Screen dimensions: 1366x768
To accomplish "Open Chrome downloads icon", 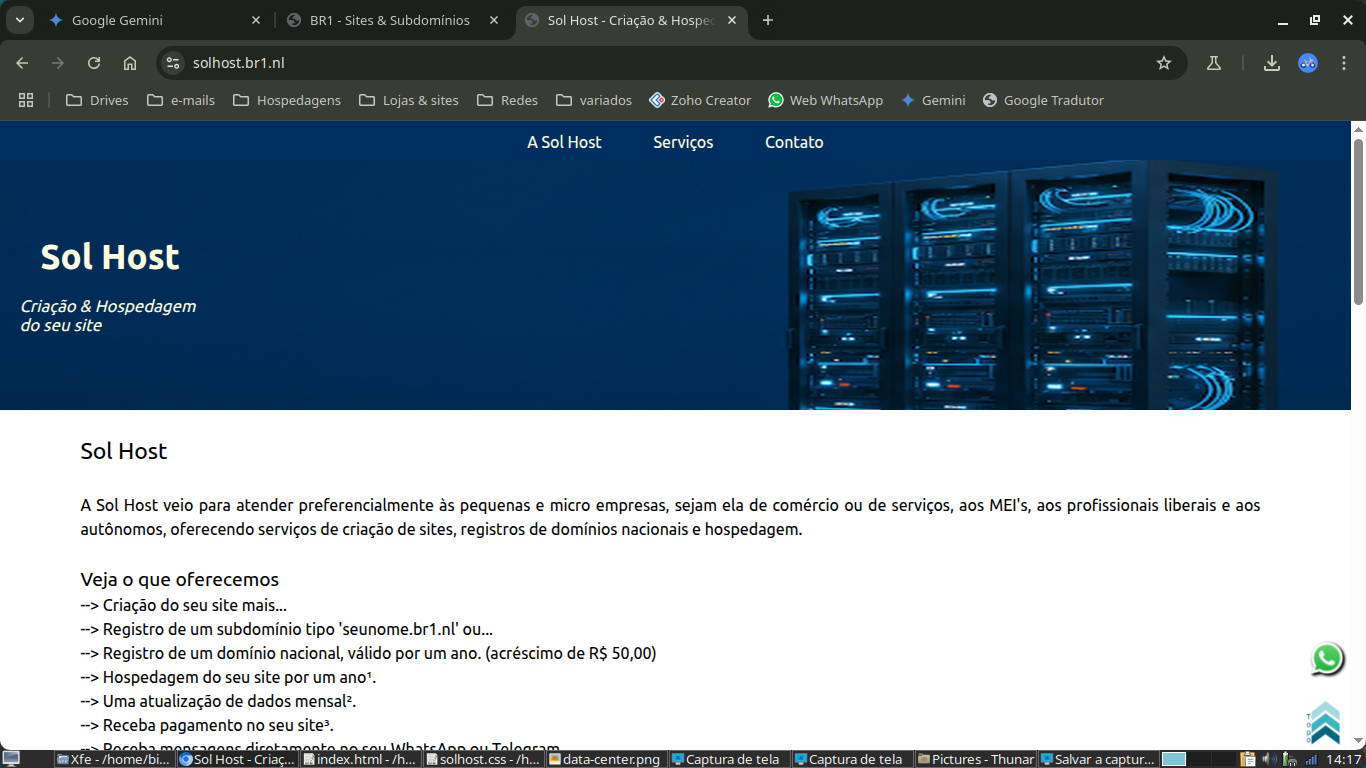I will point(1272,63).
